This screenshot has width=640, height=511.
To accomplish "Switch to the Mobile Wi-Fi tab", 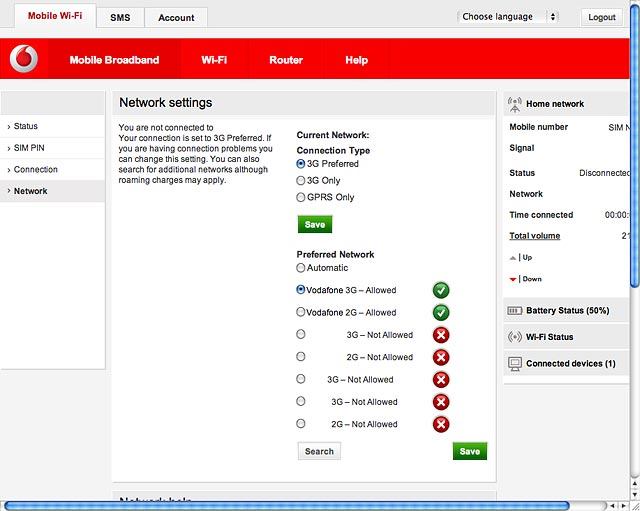I will (55, 16).
